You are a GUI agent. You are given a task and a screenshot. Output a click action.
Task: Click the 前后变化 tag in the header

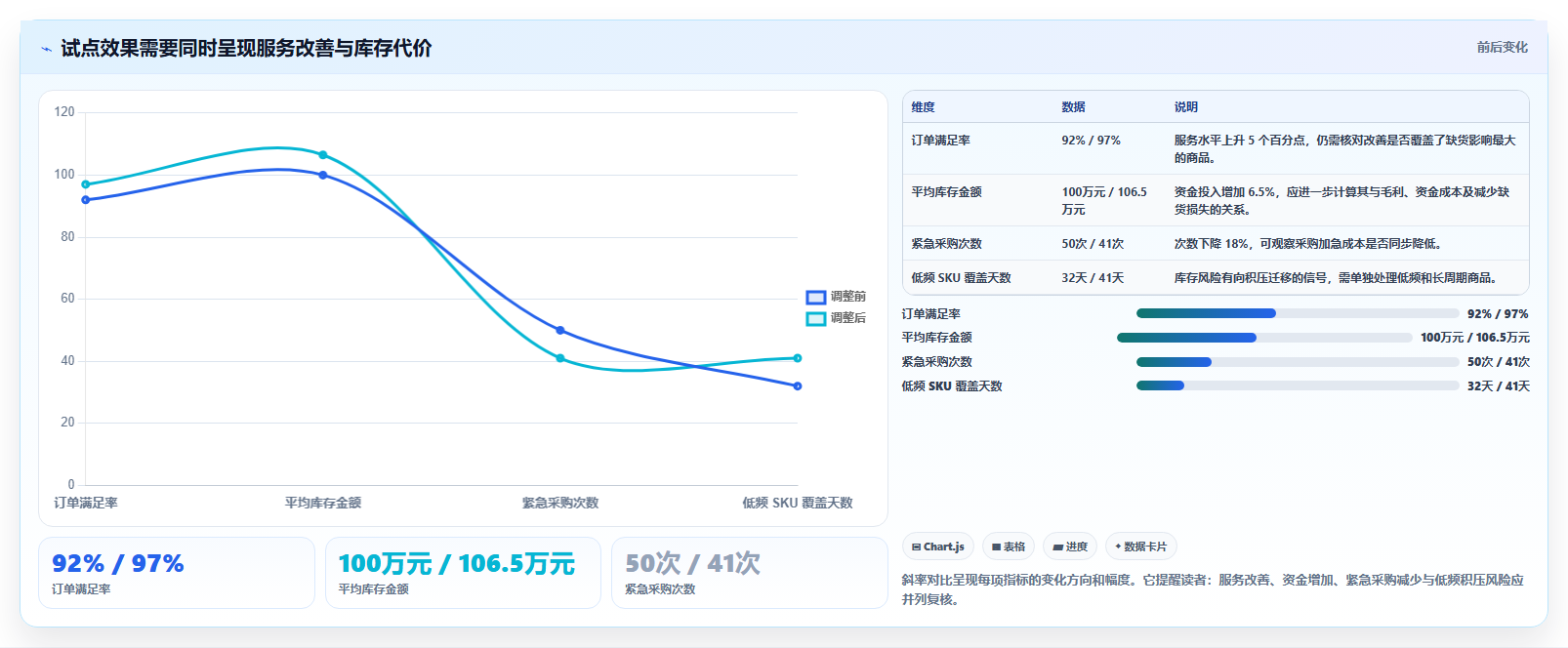(1502, 47)
